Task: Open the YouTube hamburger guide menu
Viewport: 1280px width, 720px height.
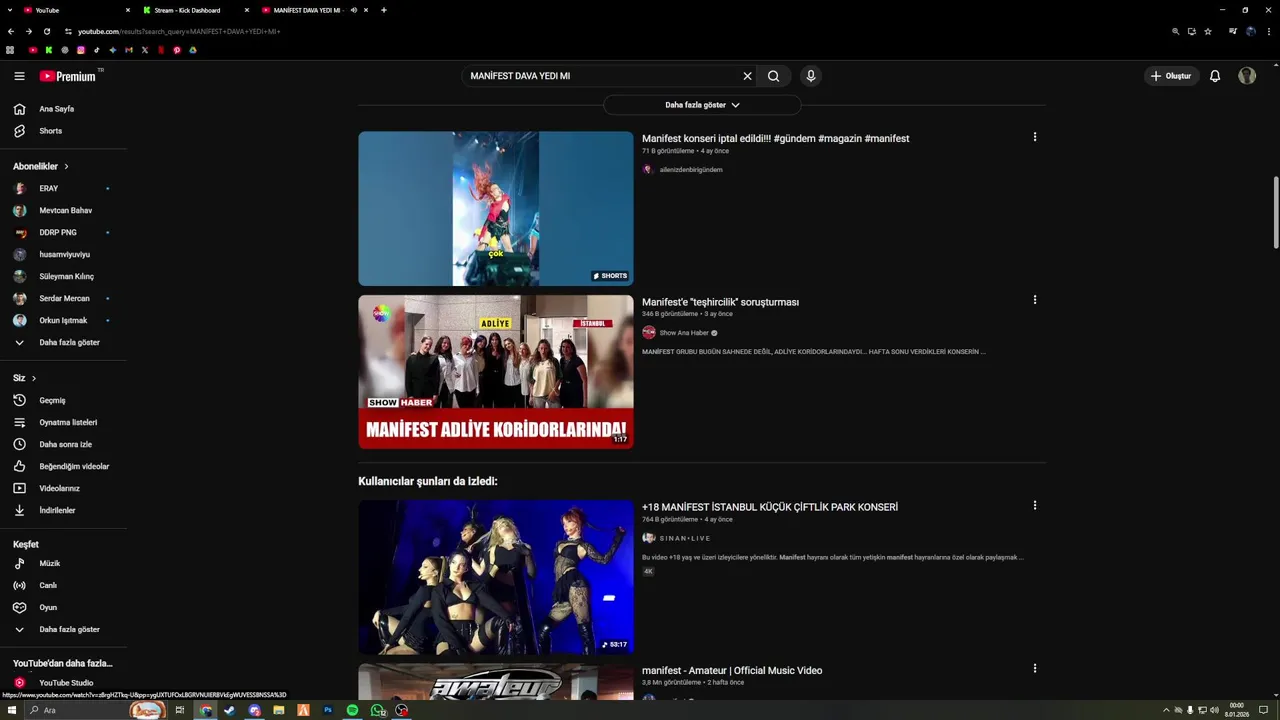Action: (x=19, y=76)
